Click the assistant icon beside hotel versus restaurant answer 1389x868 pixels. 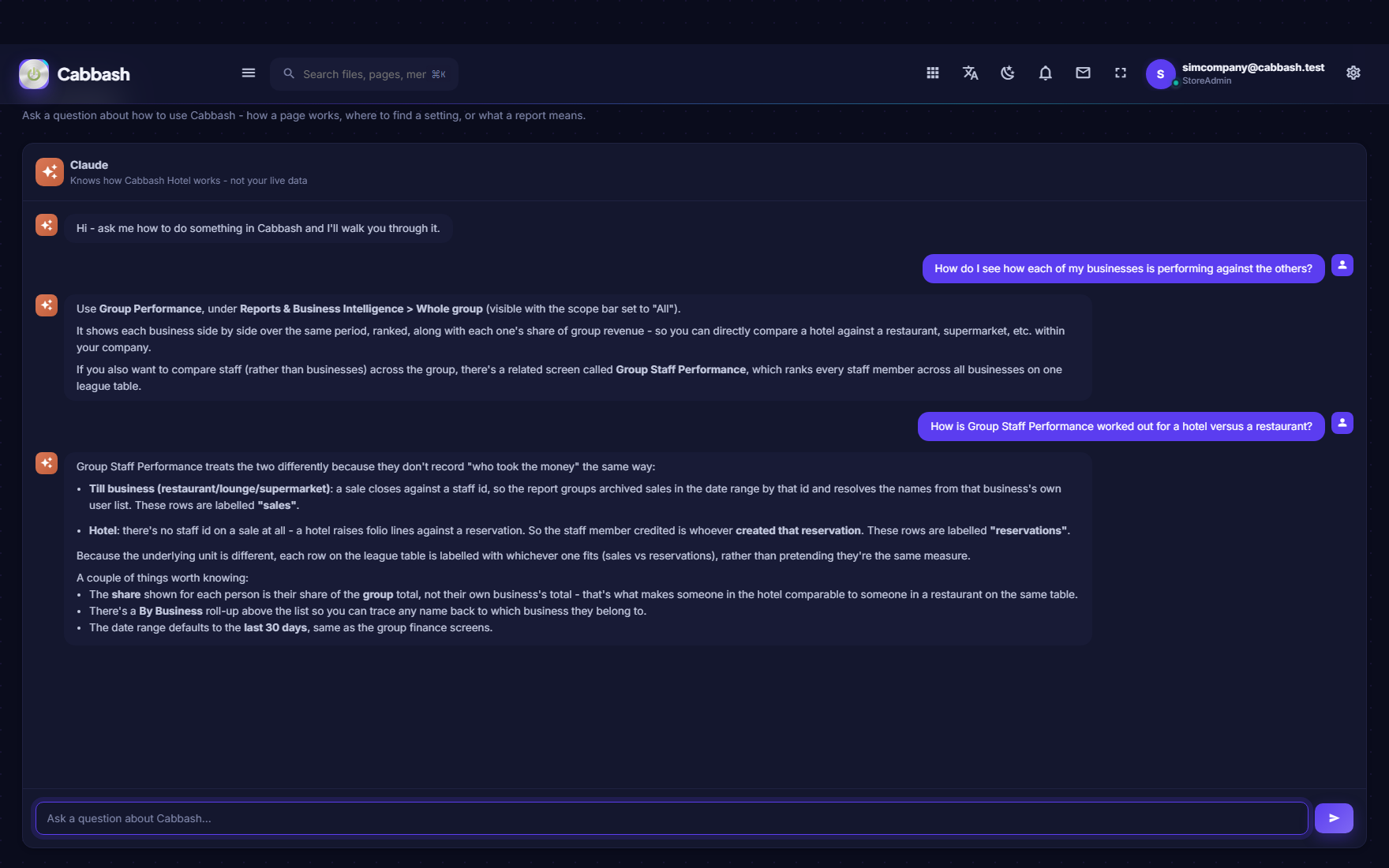coord(47,463)
